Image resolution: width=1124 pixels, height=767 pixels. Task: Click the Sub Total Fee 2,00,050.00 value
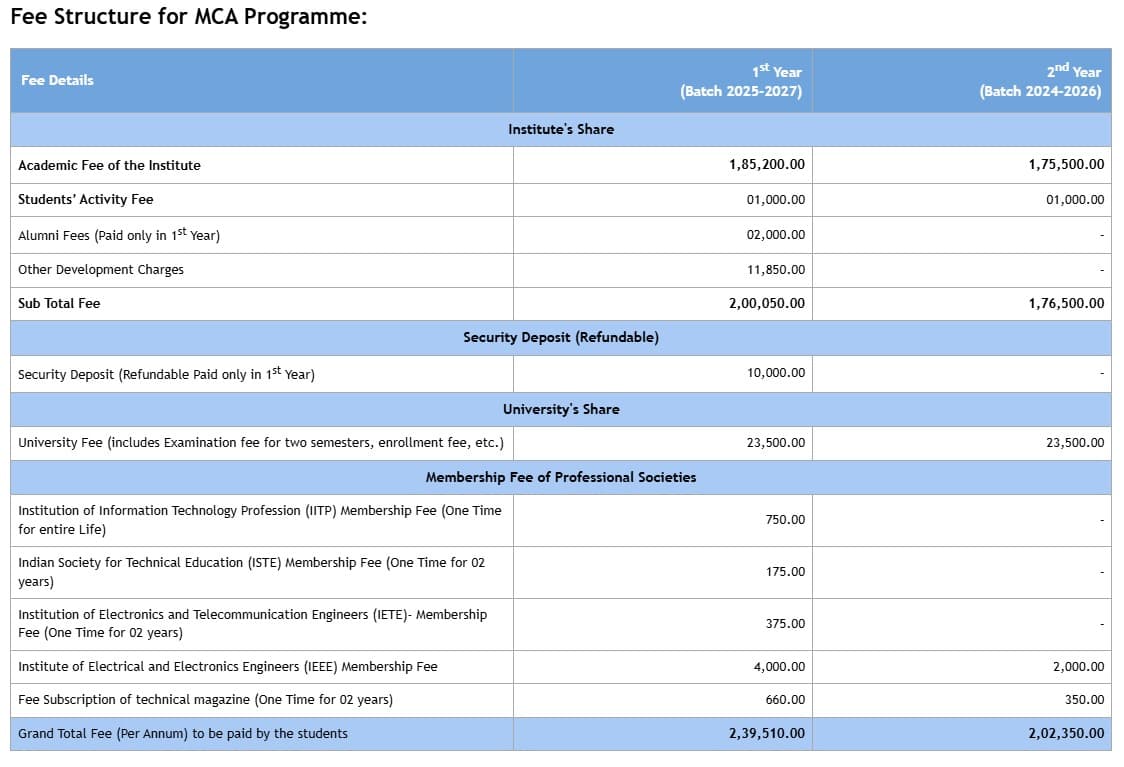coord(766,303)
